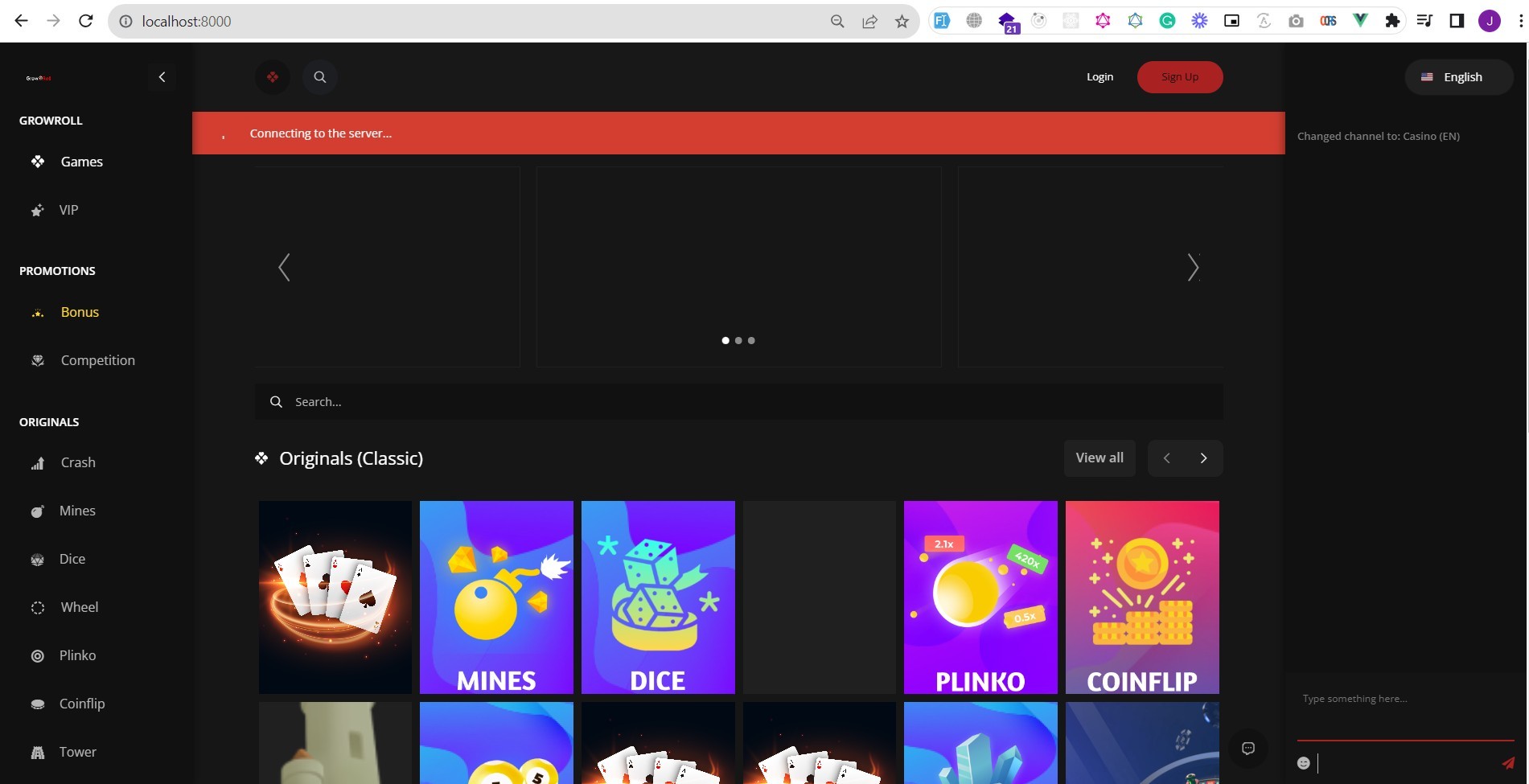Click the Login link
Image resolution: width=1529 pixels, height=784 pixels.
tap(1099, 77)
